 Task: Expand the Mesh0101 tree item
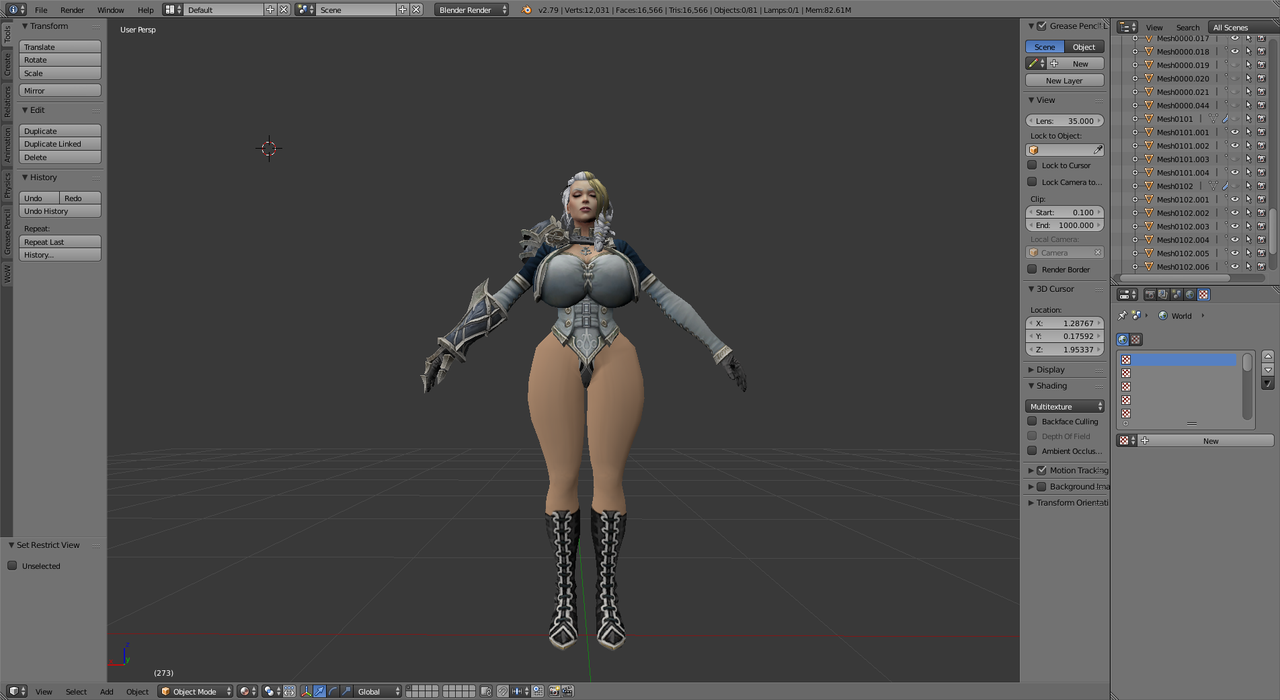point(1136,118)
